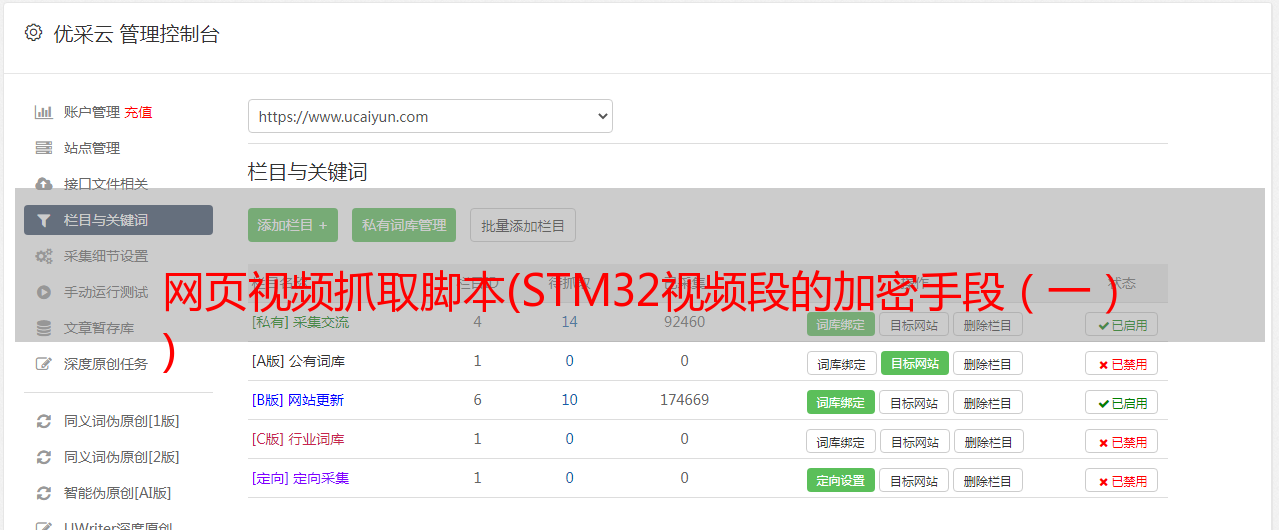Click the server icon for 站点管理
The image size is (1279, 530).
[44, 148]
